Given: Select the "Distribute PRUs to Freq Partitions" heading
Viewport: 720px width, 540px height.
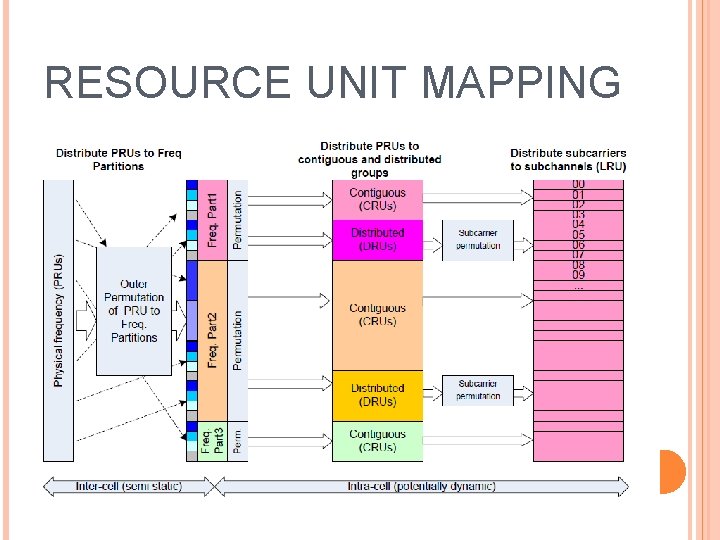Looking at the screenshot, I should click(118, 159).
